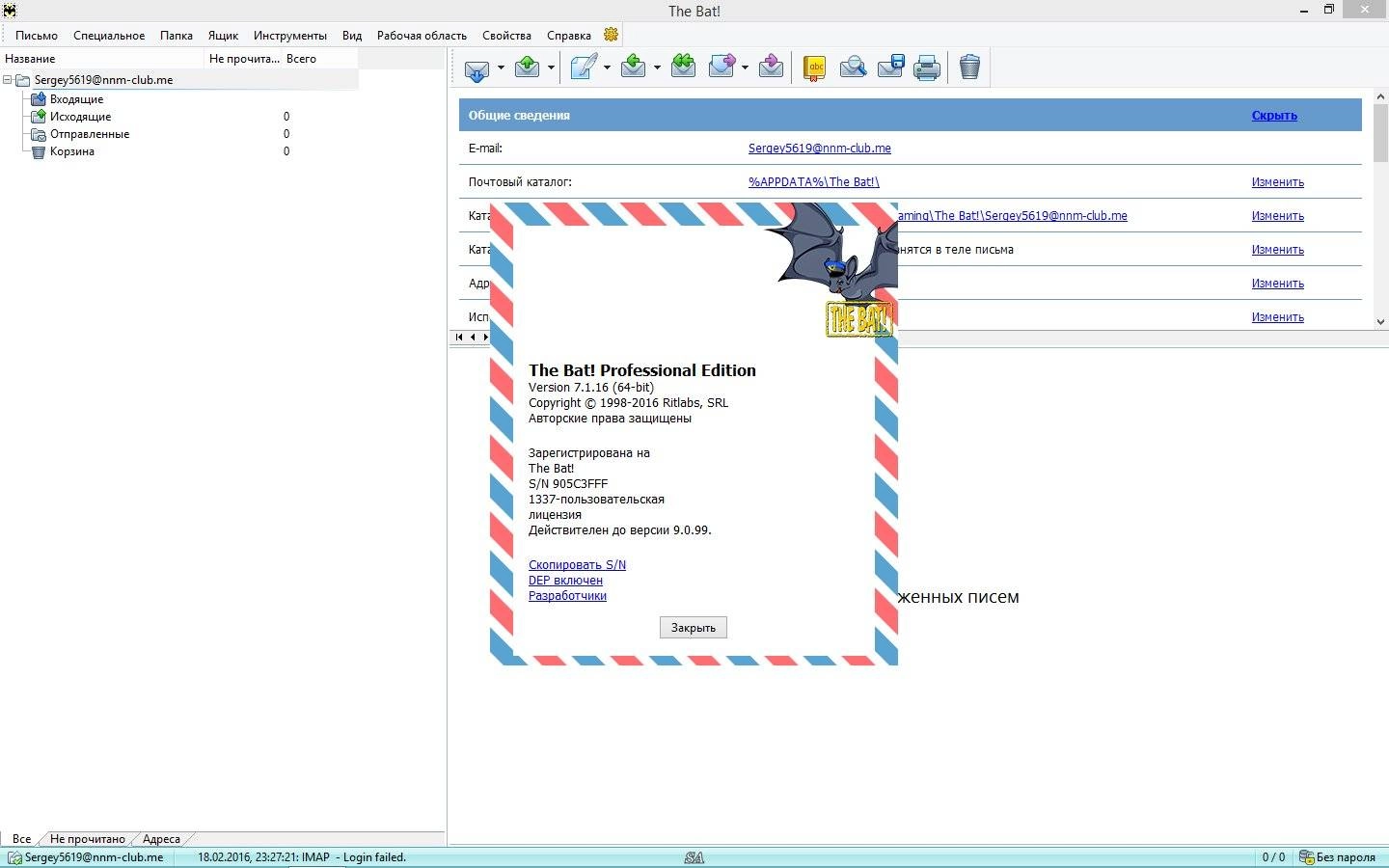This screenshot has width=1389, height=868.
Task: Click the gear icon after the Справка menu
Action: click(x=611, y=35)
